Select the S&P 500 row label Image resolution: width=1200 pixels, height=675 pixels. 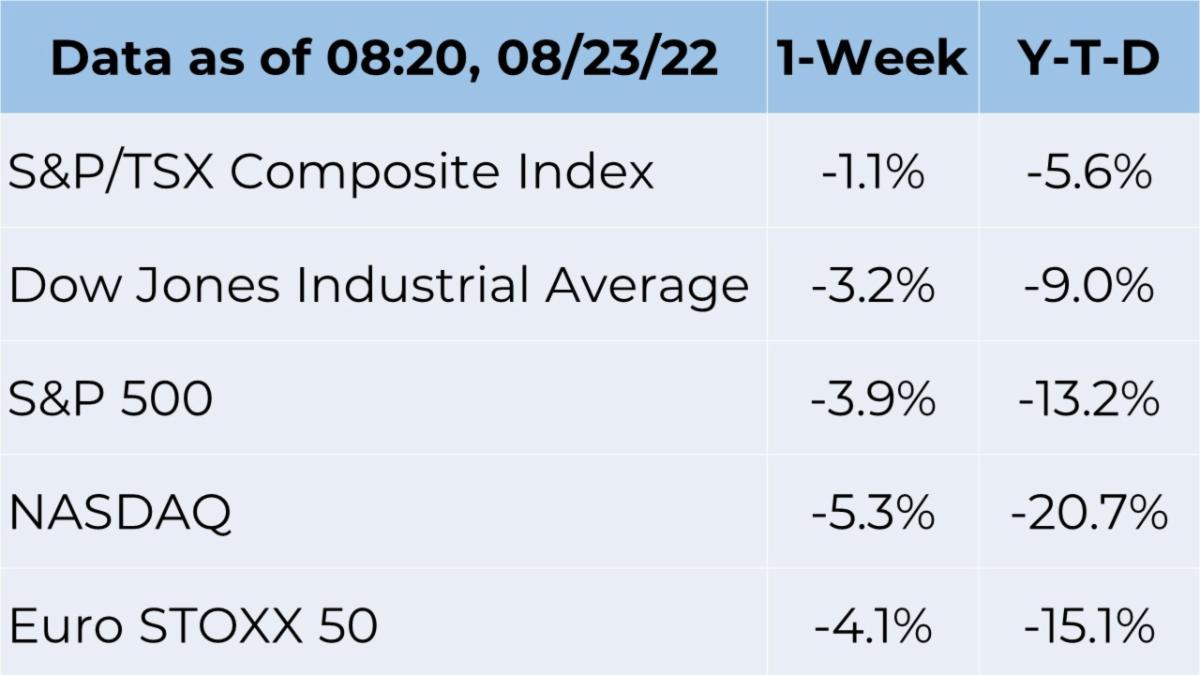click(110, 400)
